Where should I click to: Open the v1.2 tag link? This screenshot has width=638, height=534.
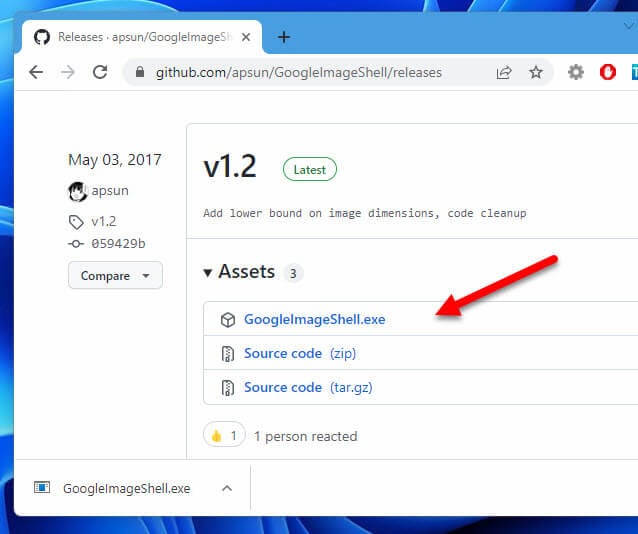tap(104, 221)
